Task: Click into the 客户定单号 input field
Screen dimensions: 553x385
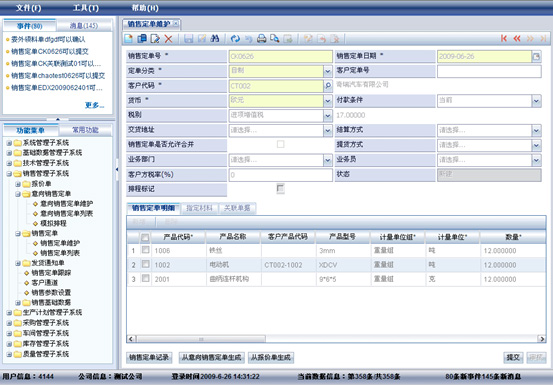Action: (489, 71)
